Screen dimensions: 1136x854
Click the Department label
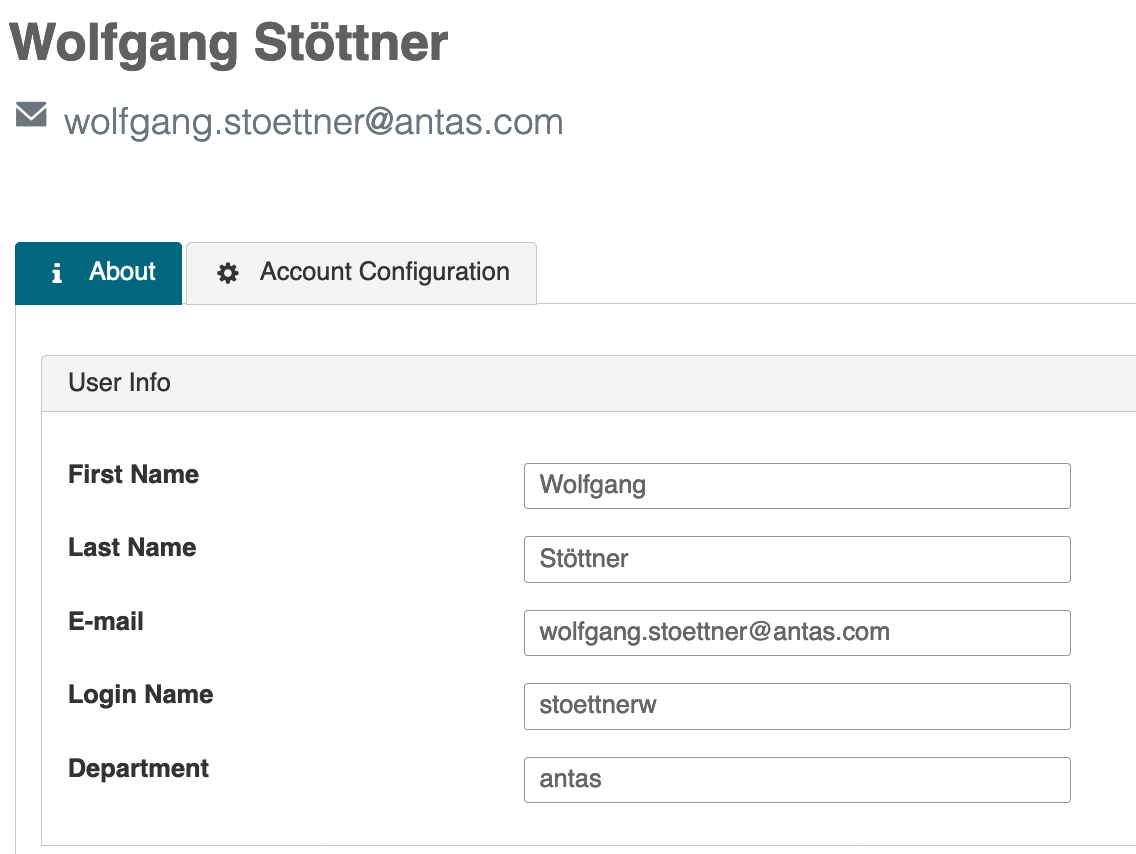pyautogui.click(x=138, y=769)
